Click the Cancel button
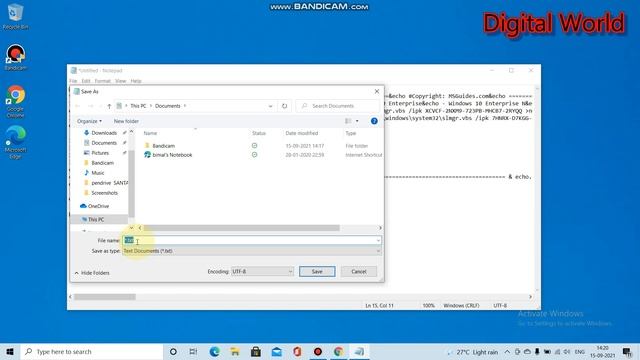Viewport: 640px width, 360px height. click(359, 271)
